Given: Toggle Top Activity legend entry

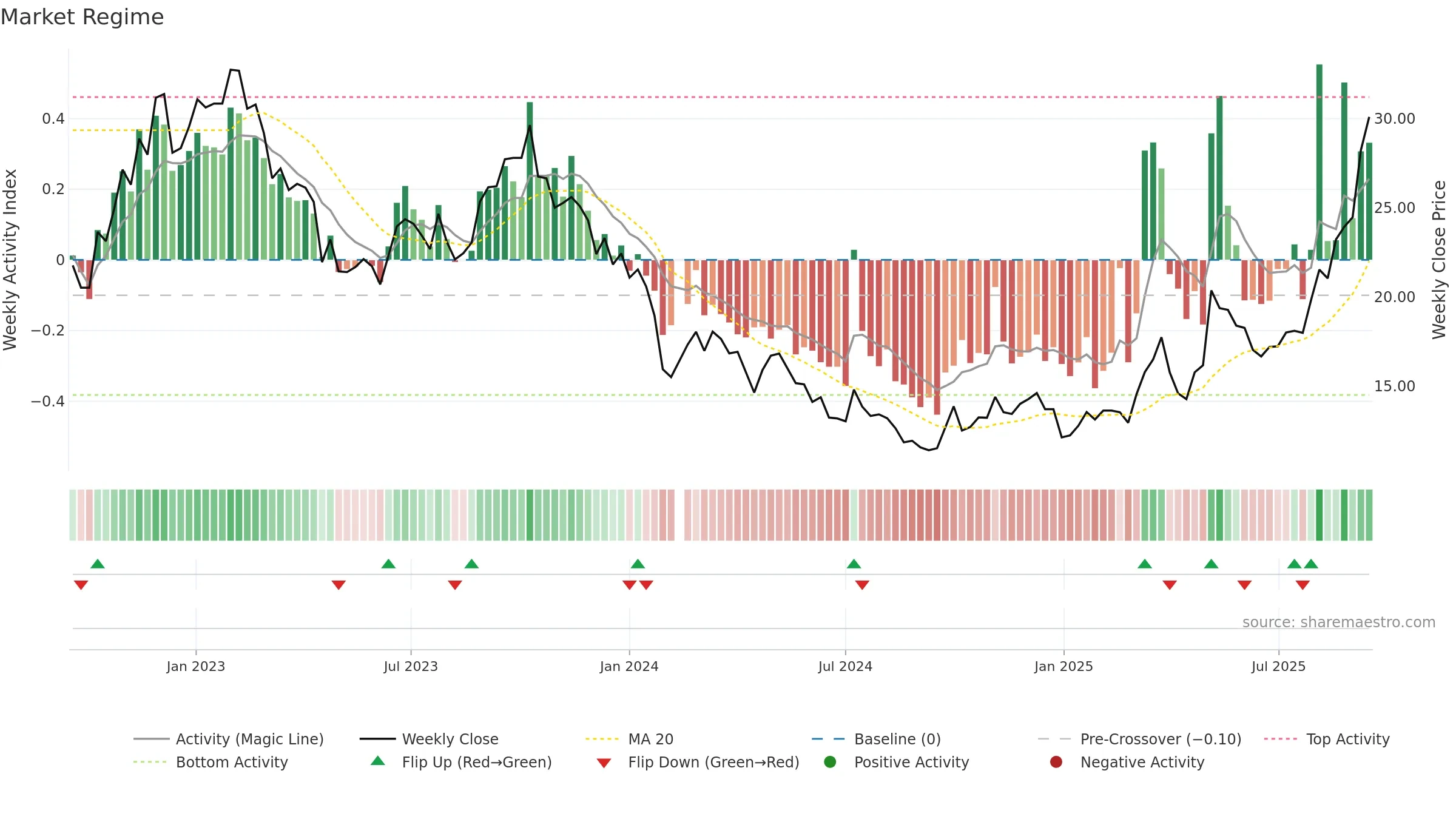Looking at the screenshot, I should pyautogui.click(x=1327, y=739).
